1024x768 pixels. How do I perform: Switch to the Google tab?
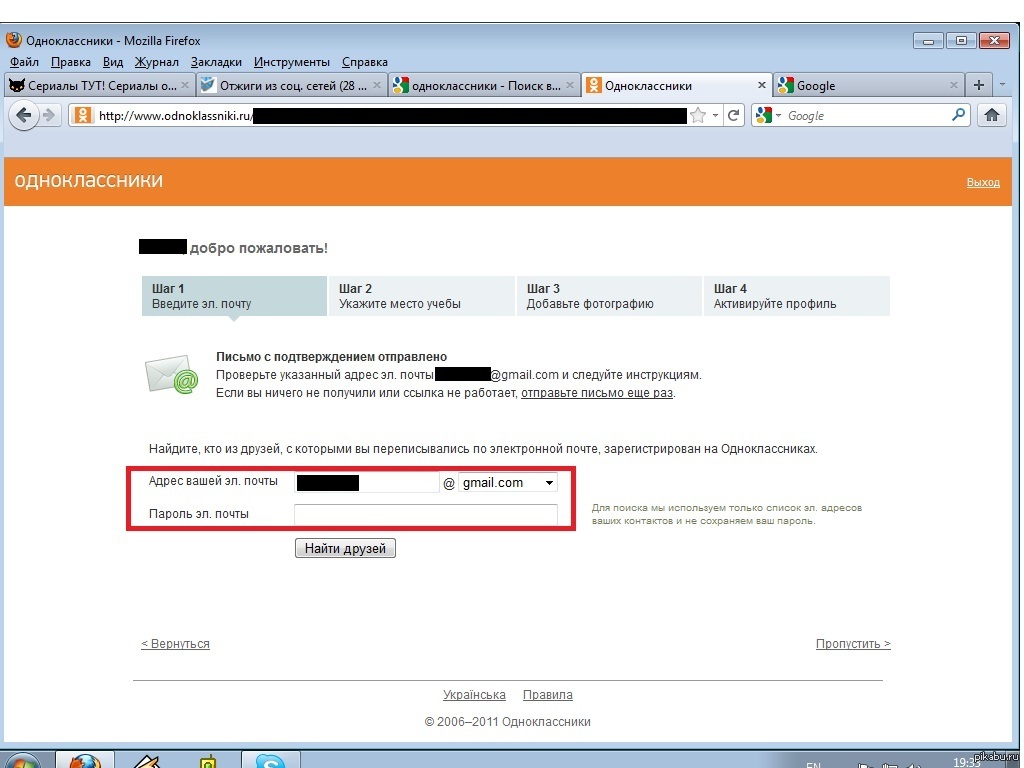tap(869, 86)
